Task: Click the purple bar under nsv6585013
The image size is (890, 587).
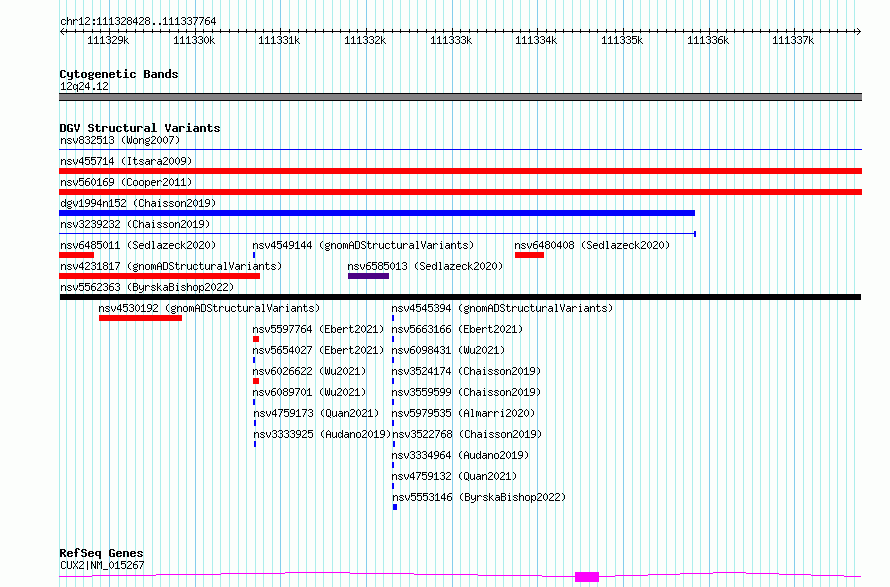Action: pyautogui.click(x=368, y=276)
